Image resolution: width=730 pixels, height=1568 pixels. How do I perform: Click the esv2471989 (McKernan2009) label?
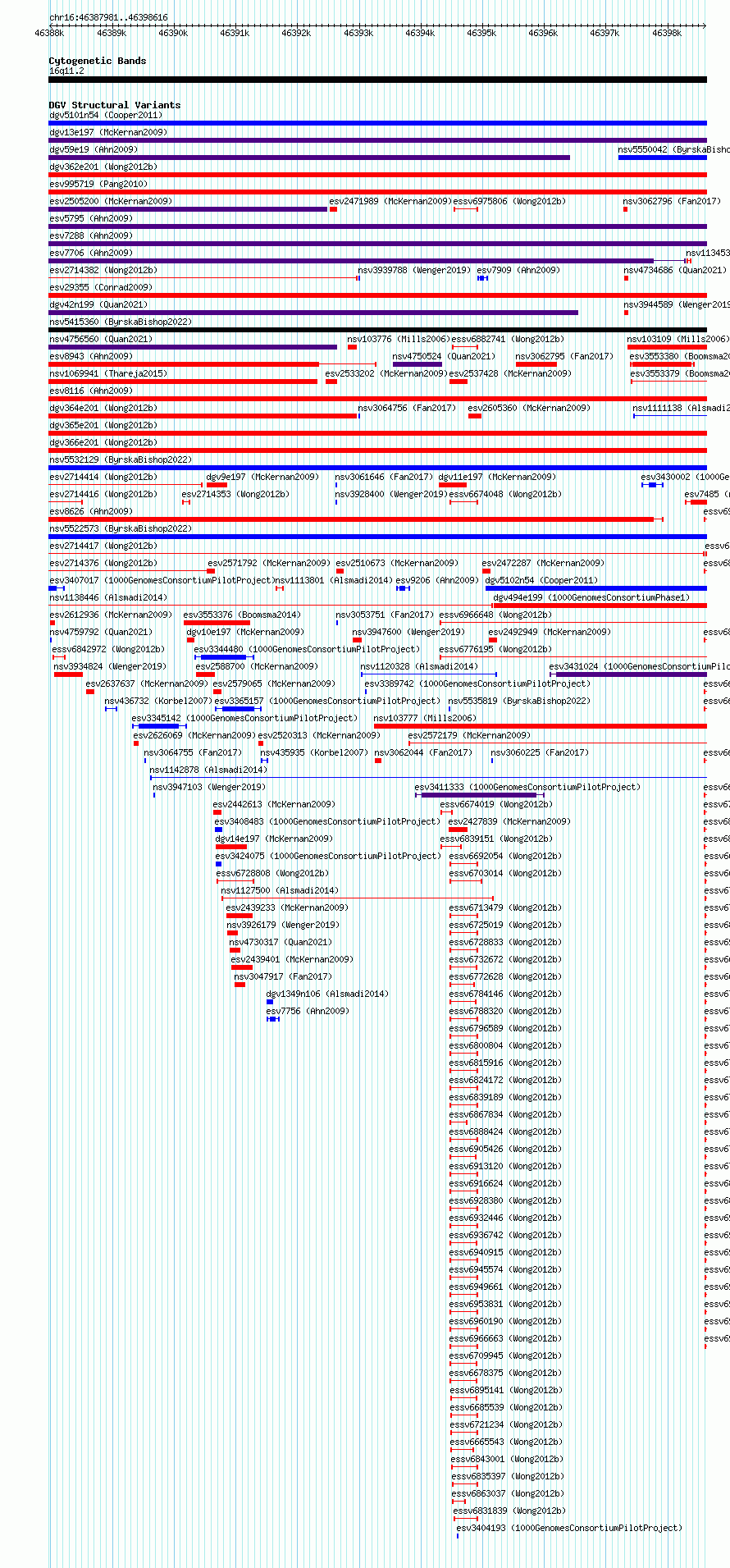(391, 201)
